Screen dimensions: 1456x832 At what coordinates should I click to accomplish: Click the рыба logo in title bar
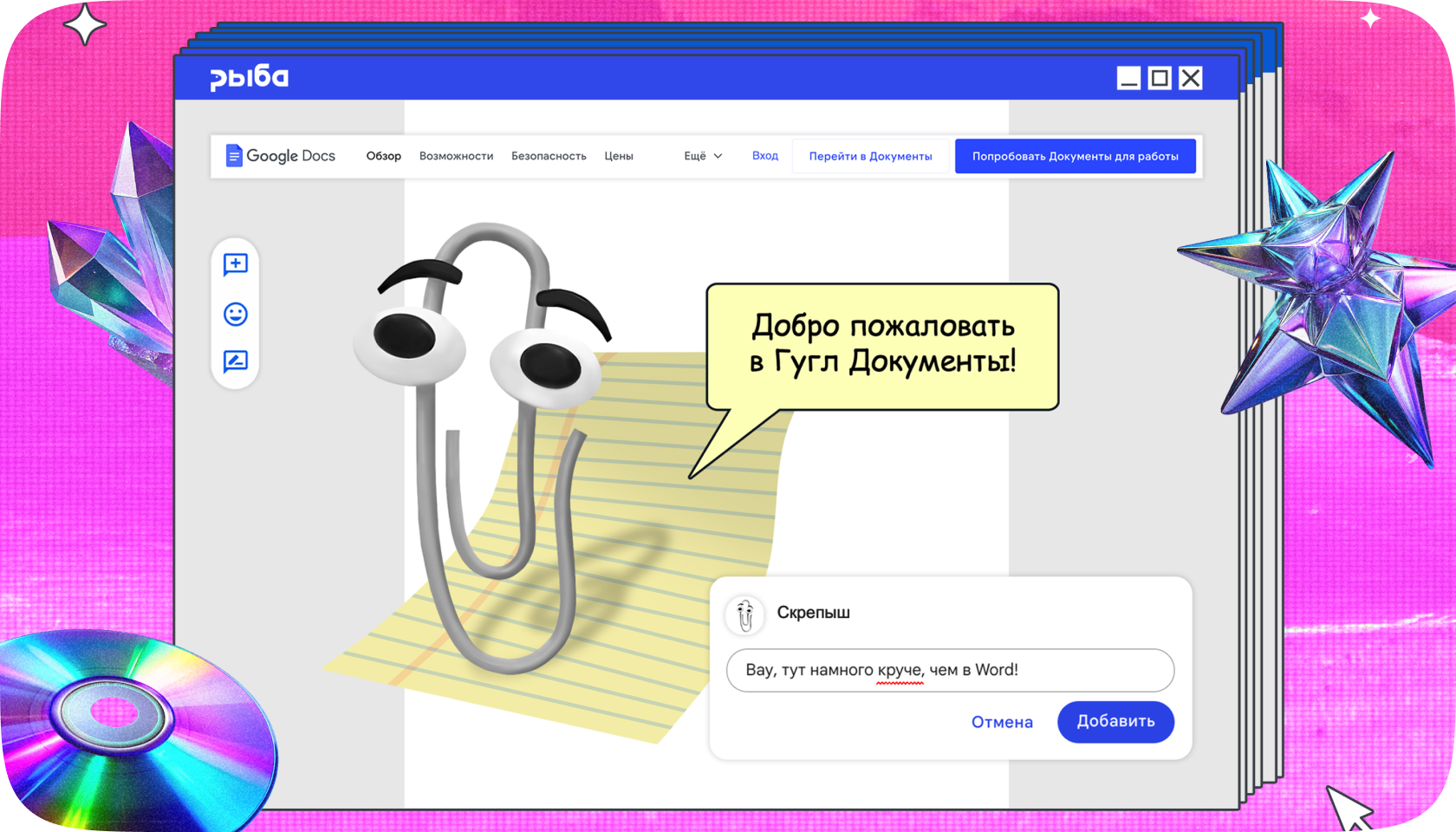250,77
